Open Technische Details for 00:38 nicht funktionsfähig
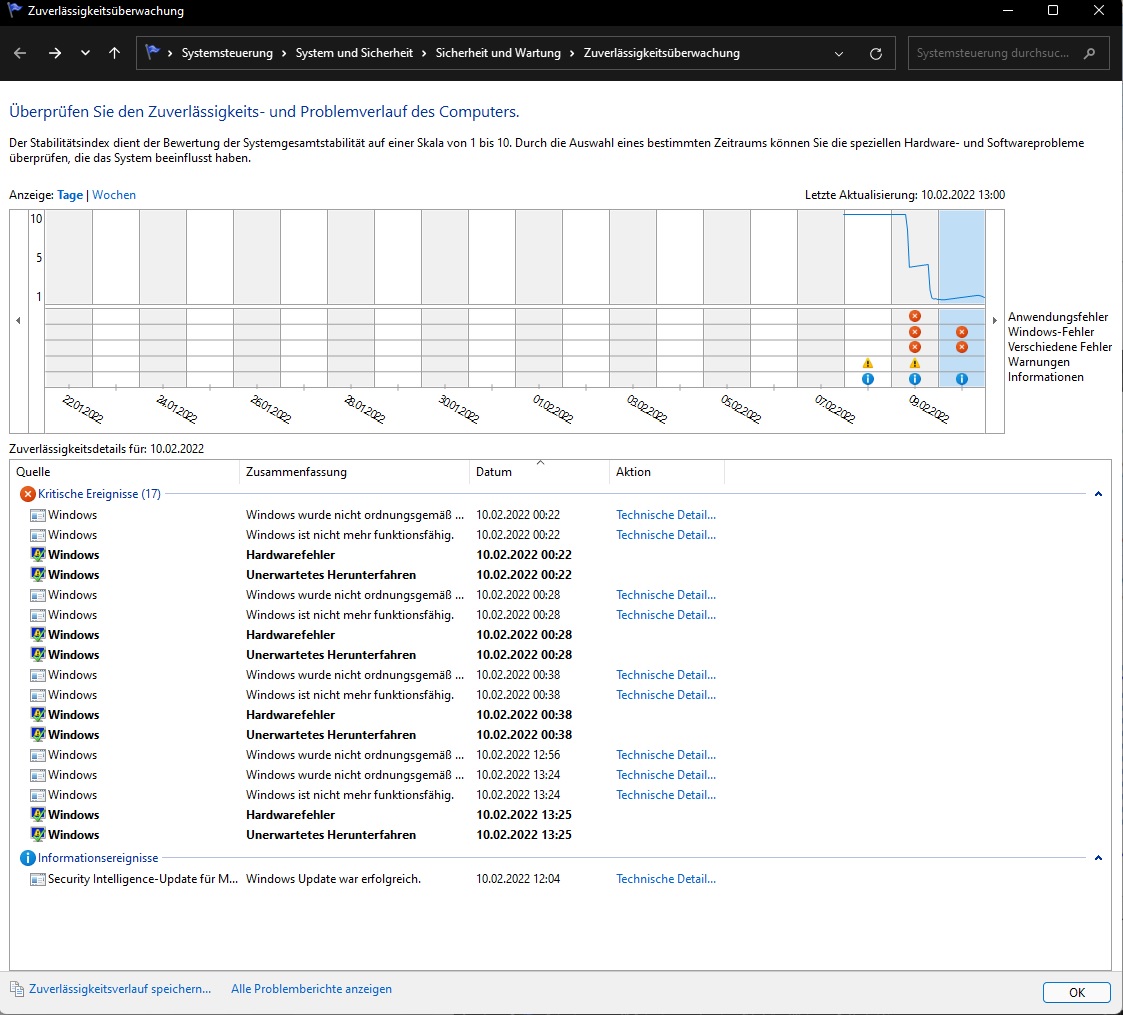 click(x=665, y=695)
